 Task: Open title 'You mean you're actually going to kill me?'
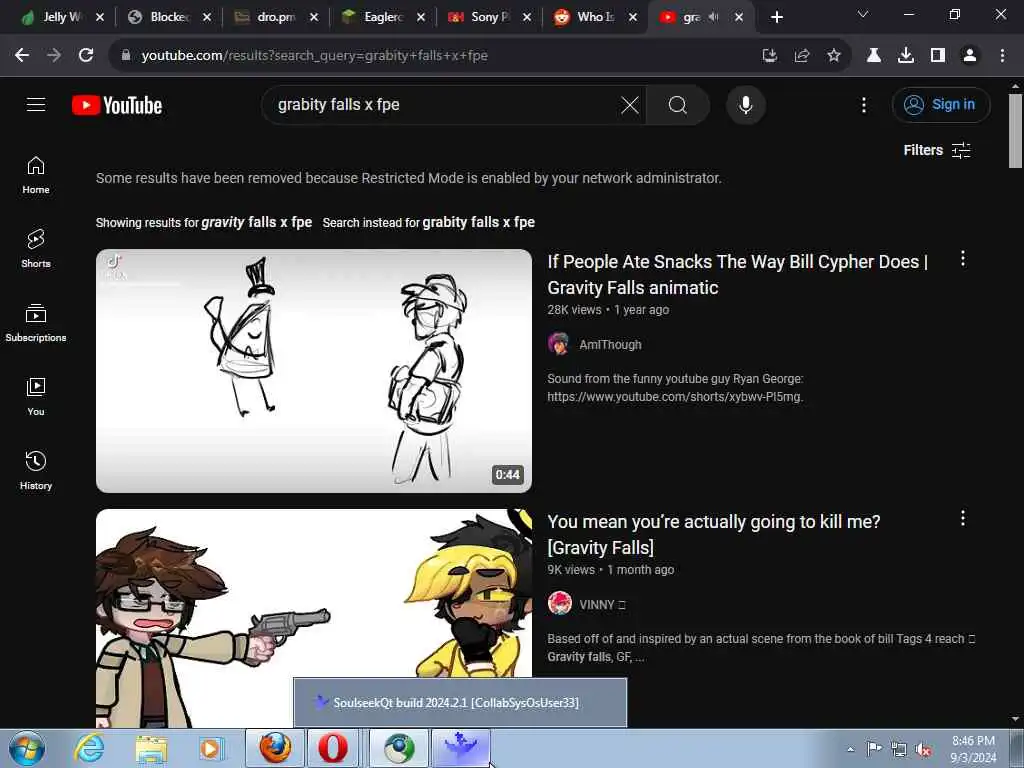coord(714,534)
